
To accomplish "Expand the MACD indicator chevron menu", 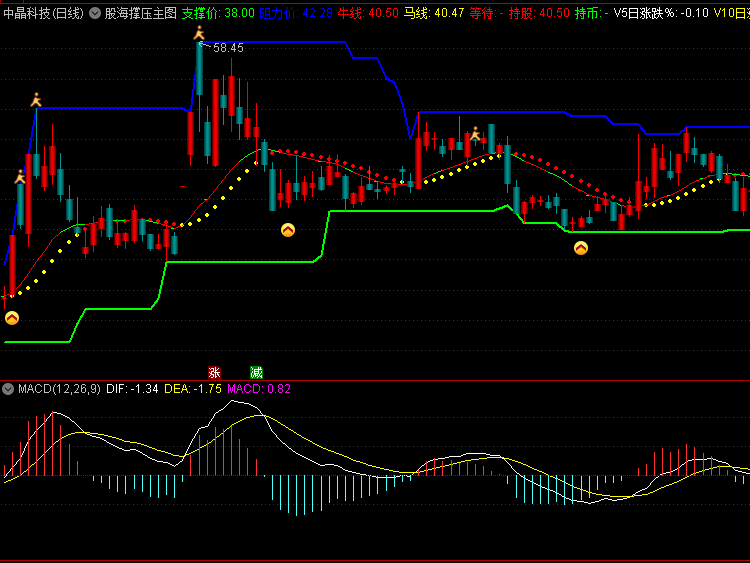I will [8, 389].
